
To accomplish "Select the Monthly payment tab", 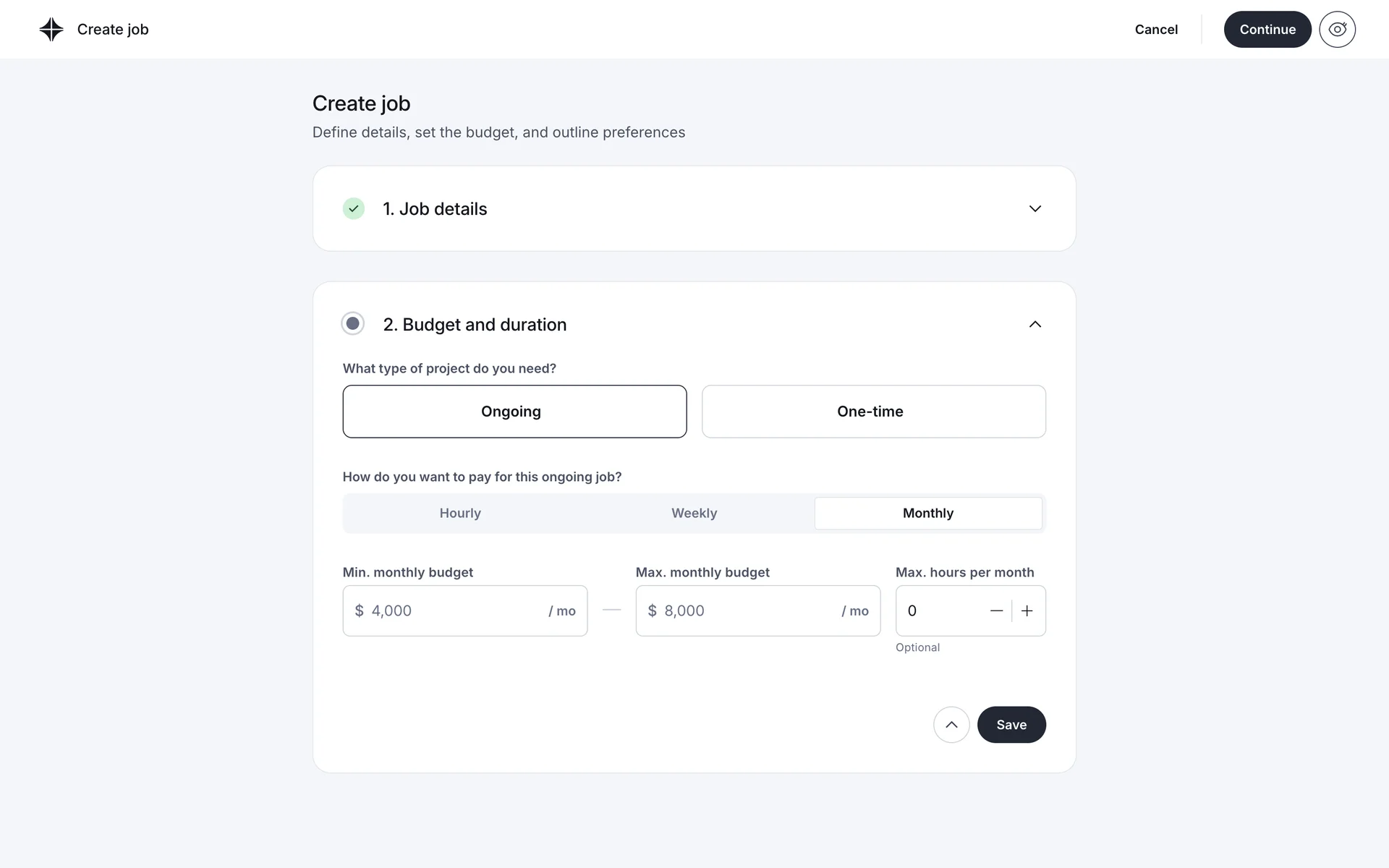I will click(928, 513).
